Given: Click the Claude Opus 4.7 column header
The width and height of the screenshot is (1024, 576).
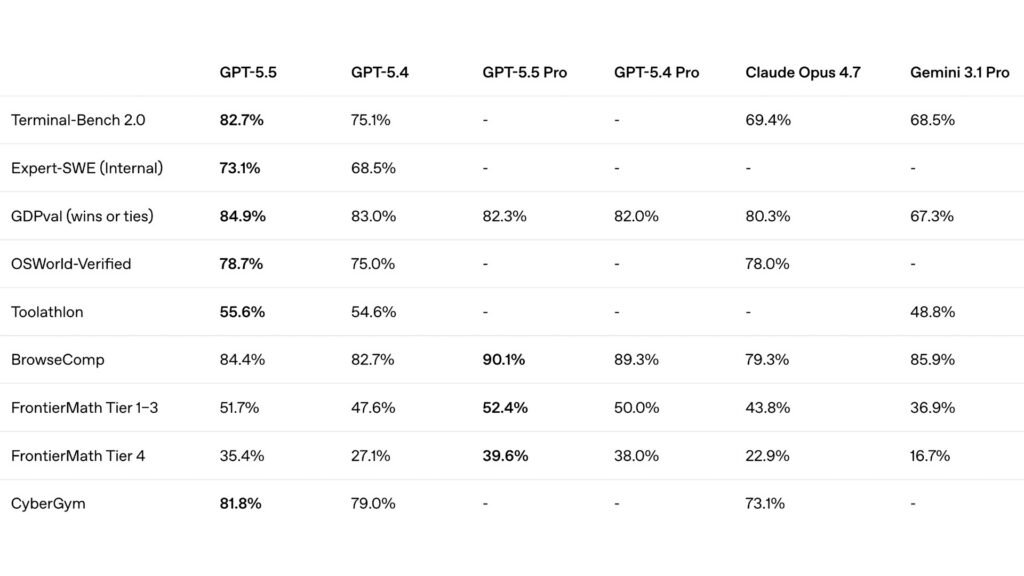Looking at the screenshot, I should tap(802, 73).
